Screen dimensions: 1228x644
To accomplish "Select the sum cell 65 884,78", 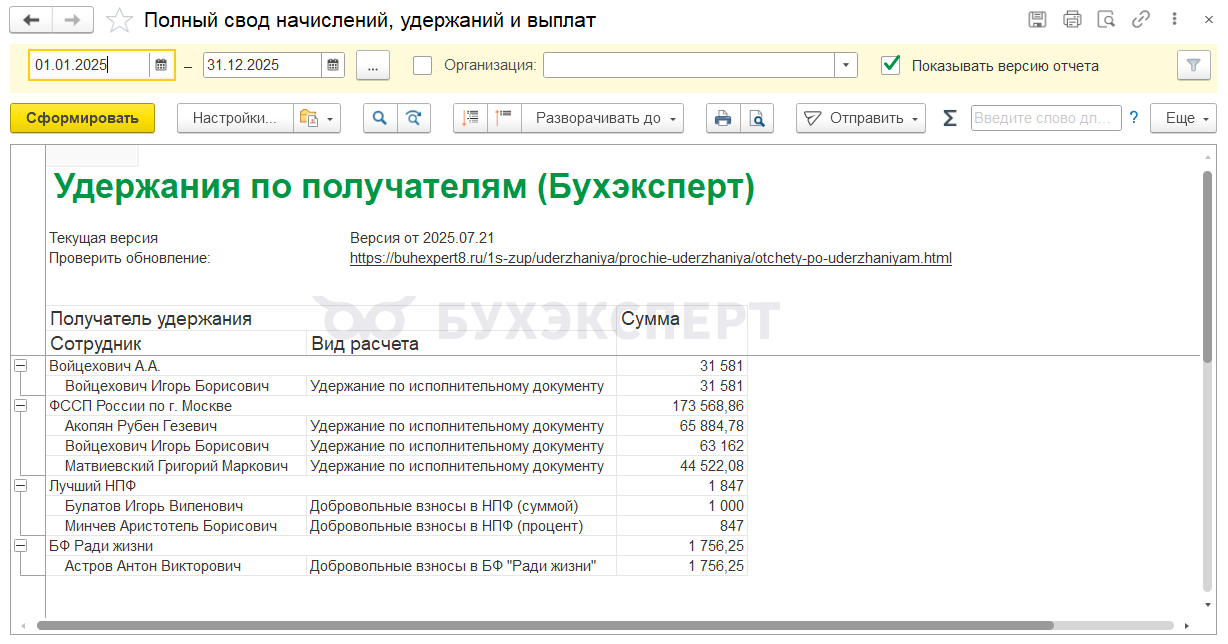I will tap(682, 426).
